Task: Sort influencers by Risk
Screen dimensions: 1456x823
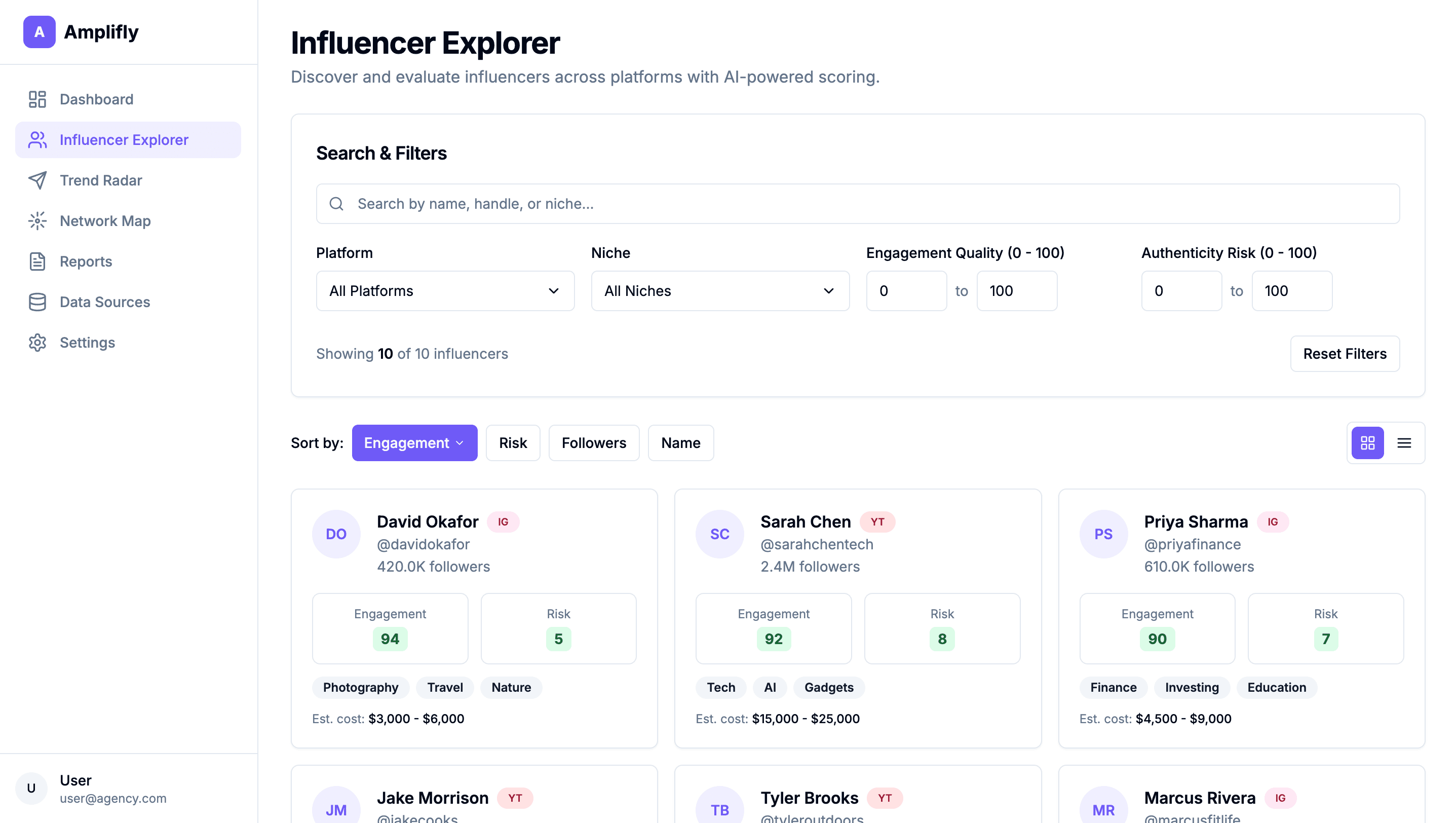Action: click(x=512, y=442)
